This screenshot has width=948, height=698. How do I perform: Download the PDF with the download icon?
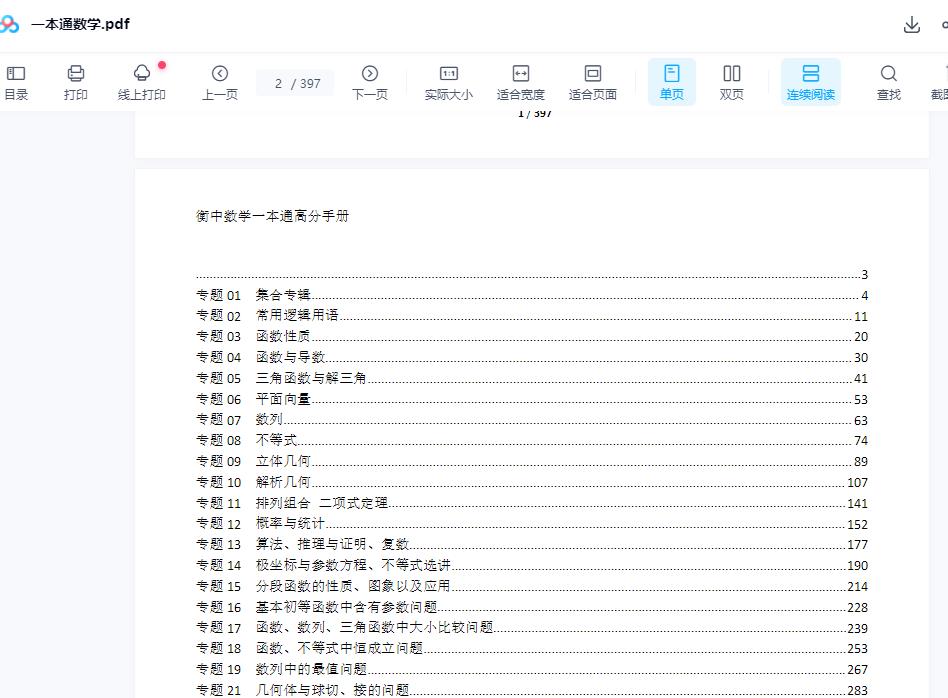pyautogui.click(x=911, y=24)
